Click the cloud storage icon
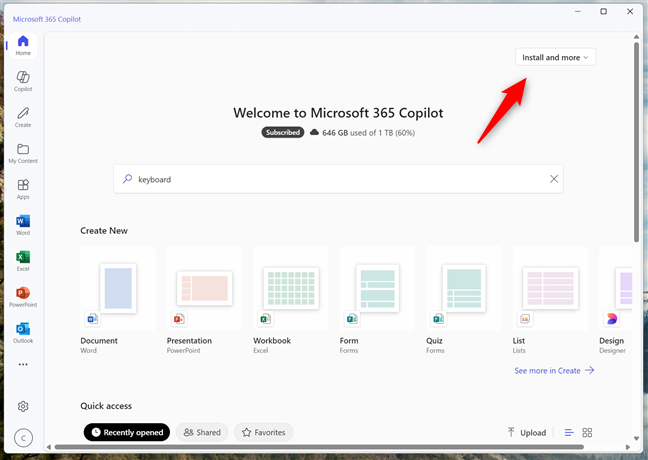This screenshot has height=460, width=648. (314, 132)
